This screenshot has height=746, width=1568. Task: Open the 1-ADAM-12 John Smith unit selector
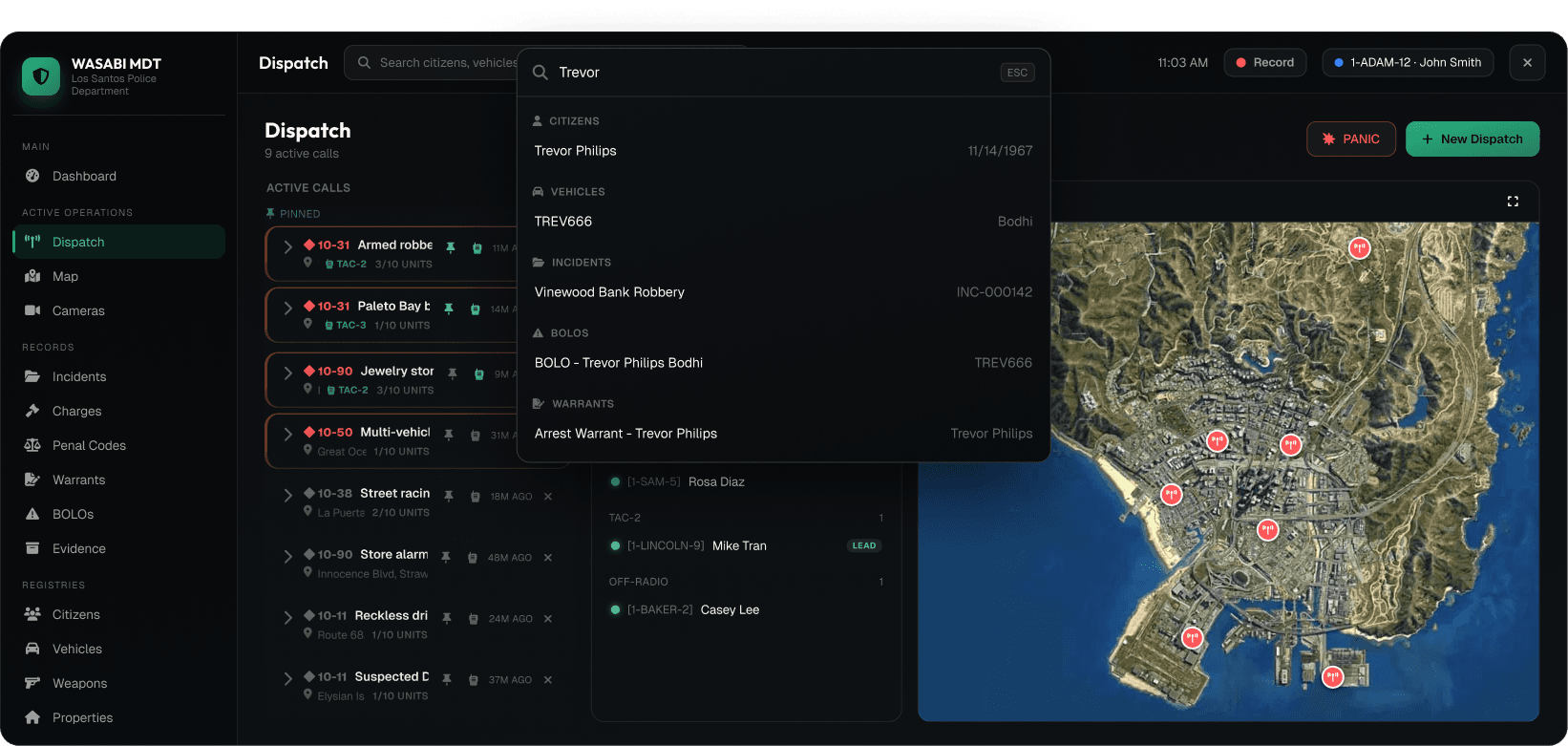pos(1408,62)
